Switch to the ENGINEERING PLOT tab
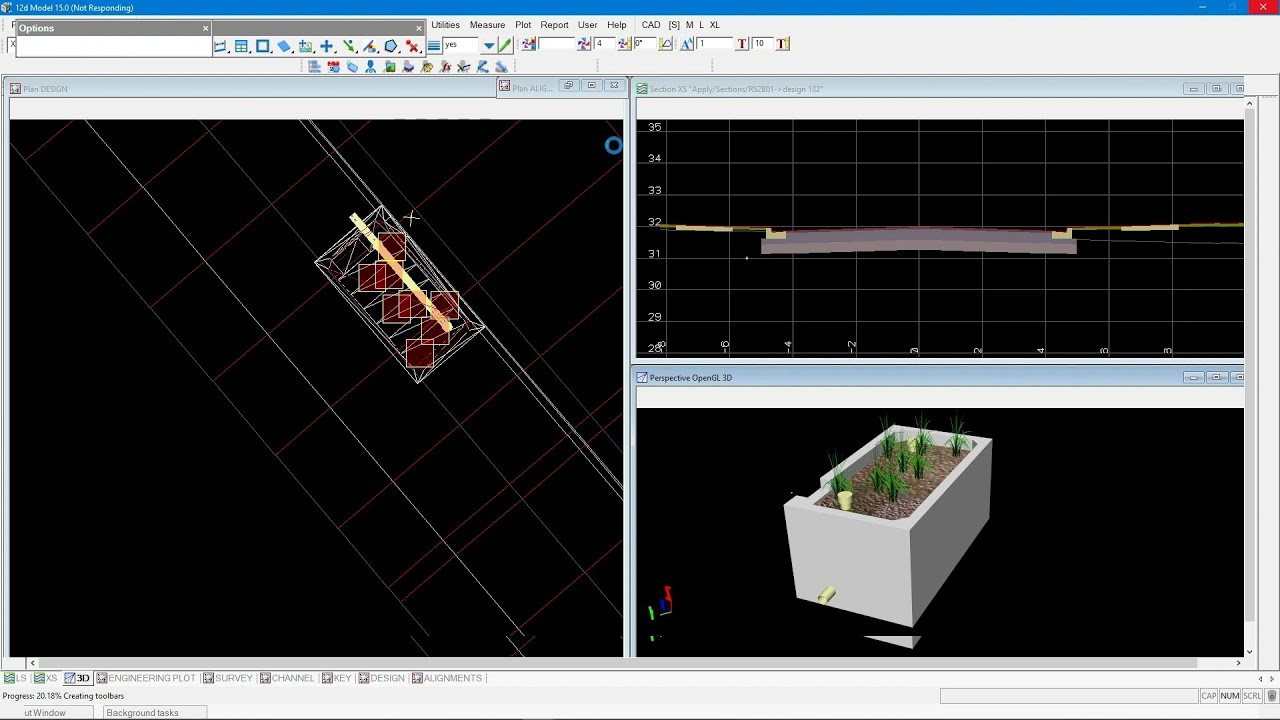Viewport: 1280px width, 720px height. pos(146,678)
